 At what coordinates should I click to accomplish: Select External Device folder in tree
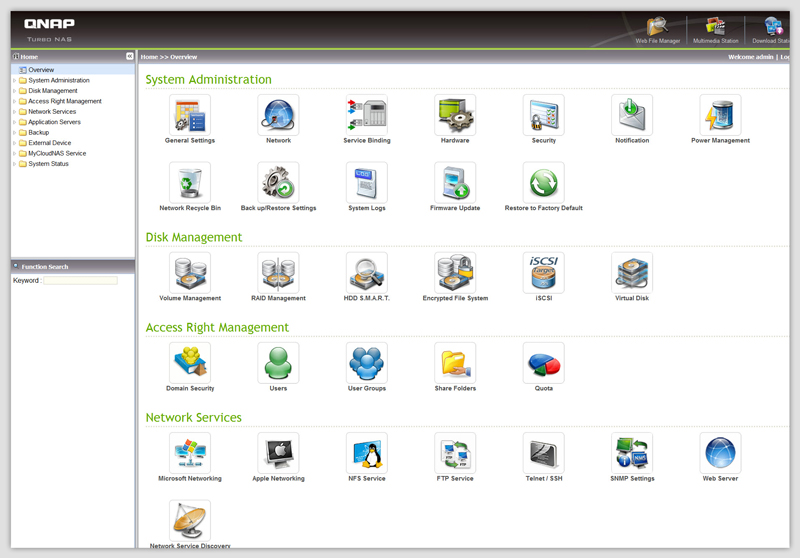click(45, 143)
